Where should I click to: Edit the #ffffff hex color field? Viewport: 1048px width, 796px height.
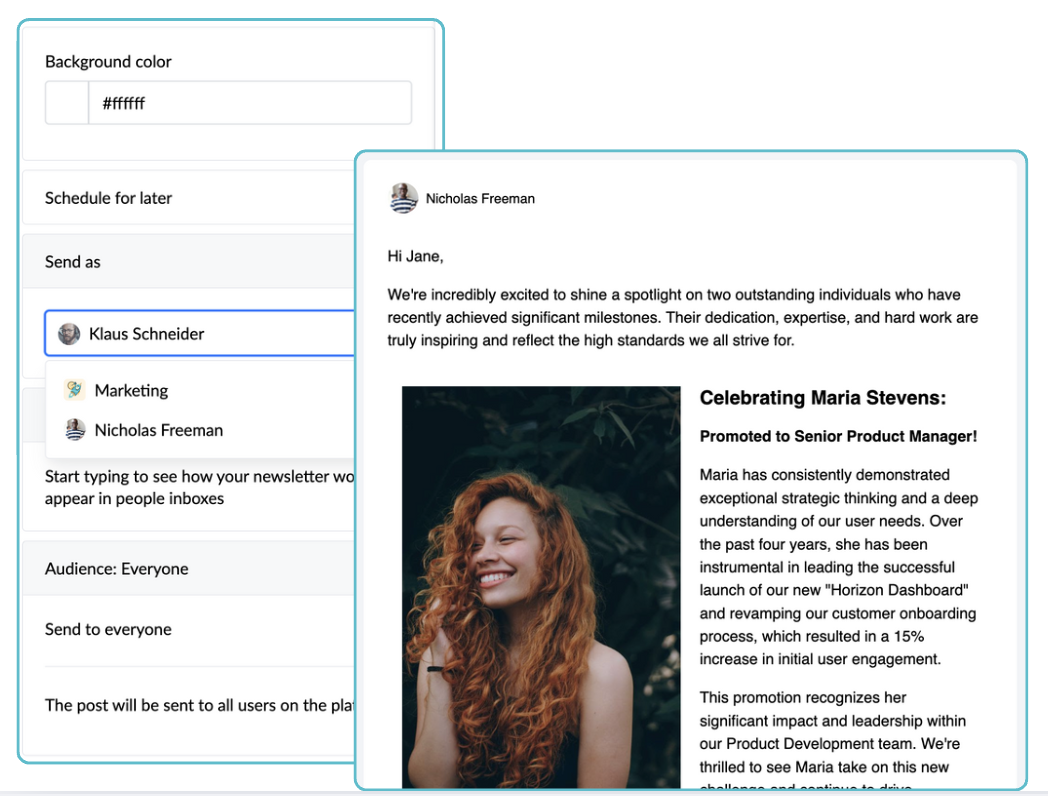click(250, 103)
